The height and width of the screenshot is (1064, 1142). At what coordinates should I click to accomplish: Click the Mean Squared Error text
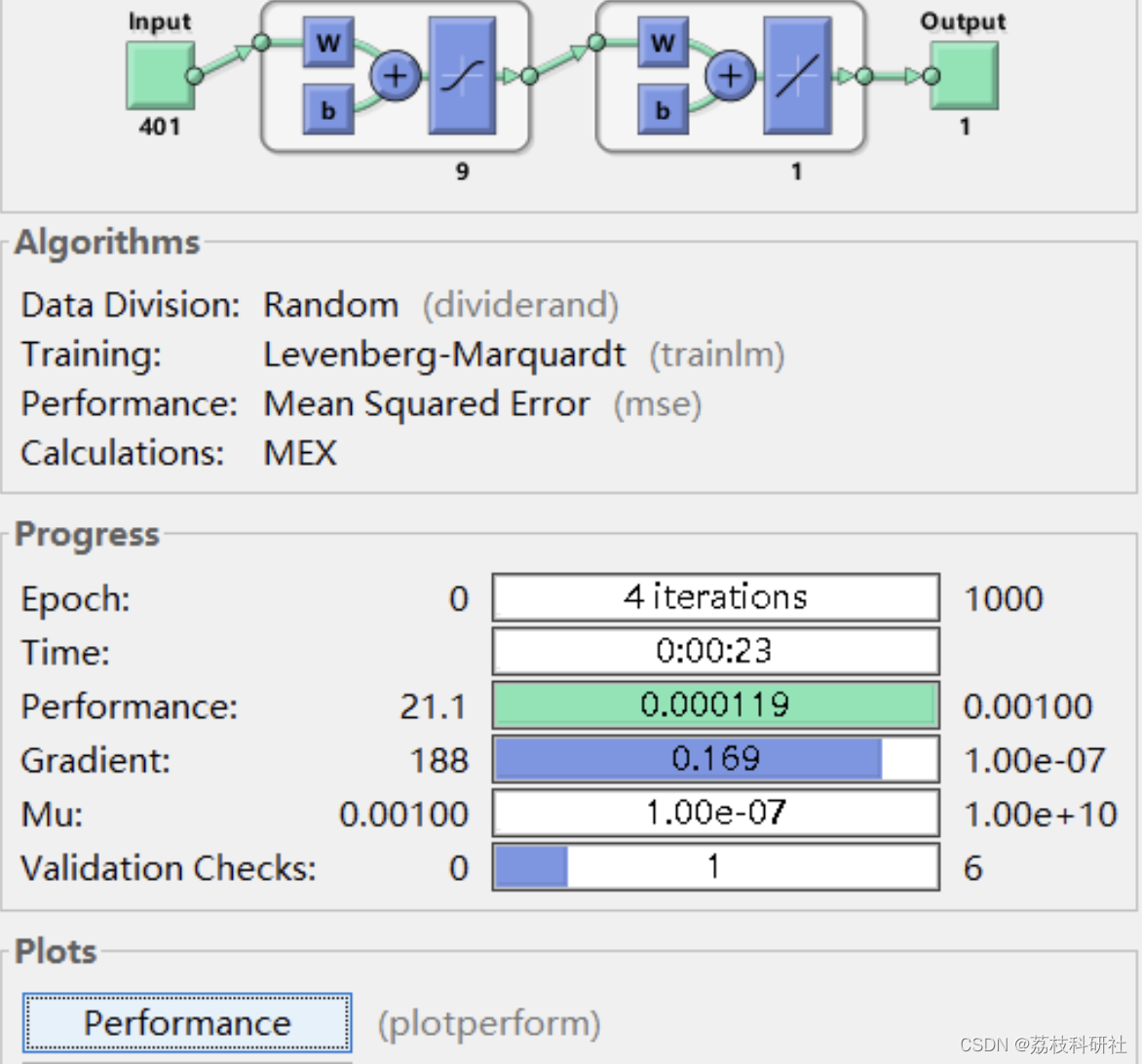pos(427,405)
